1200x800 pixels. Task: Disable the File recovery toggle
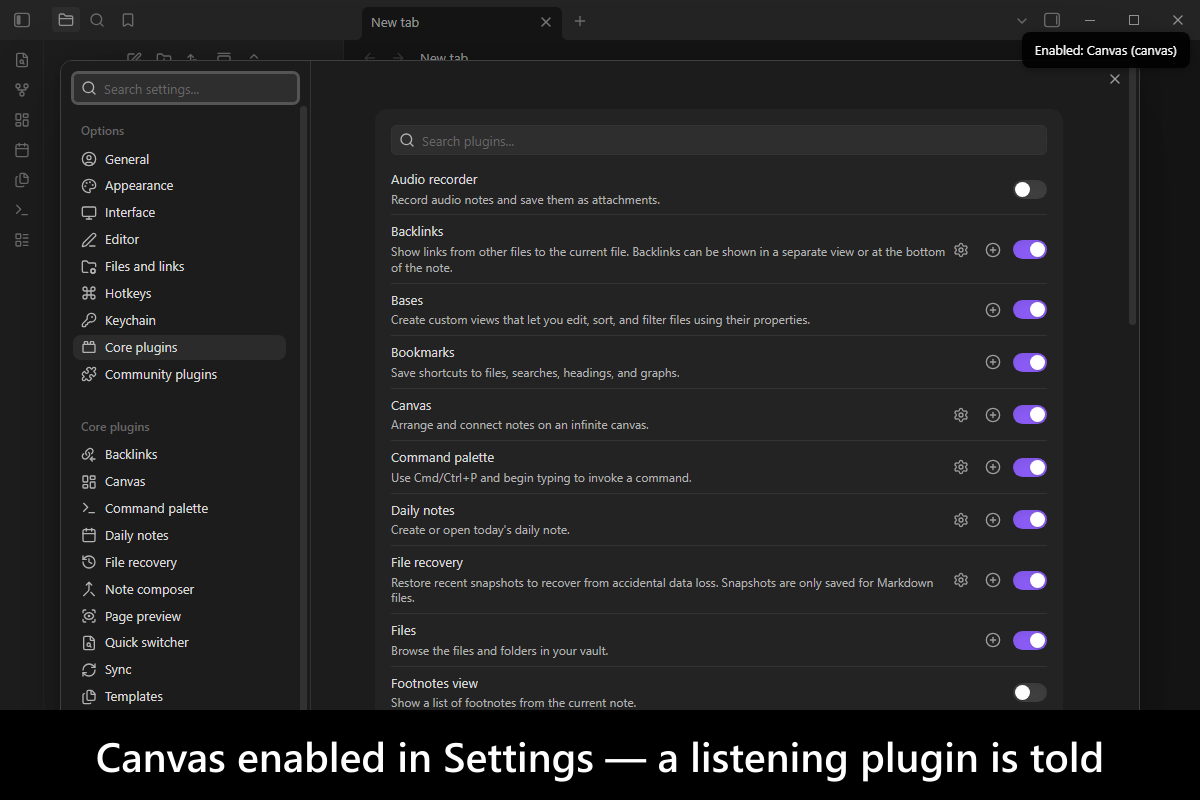click(x=1030, y=580)
